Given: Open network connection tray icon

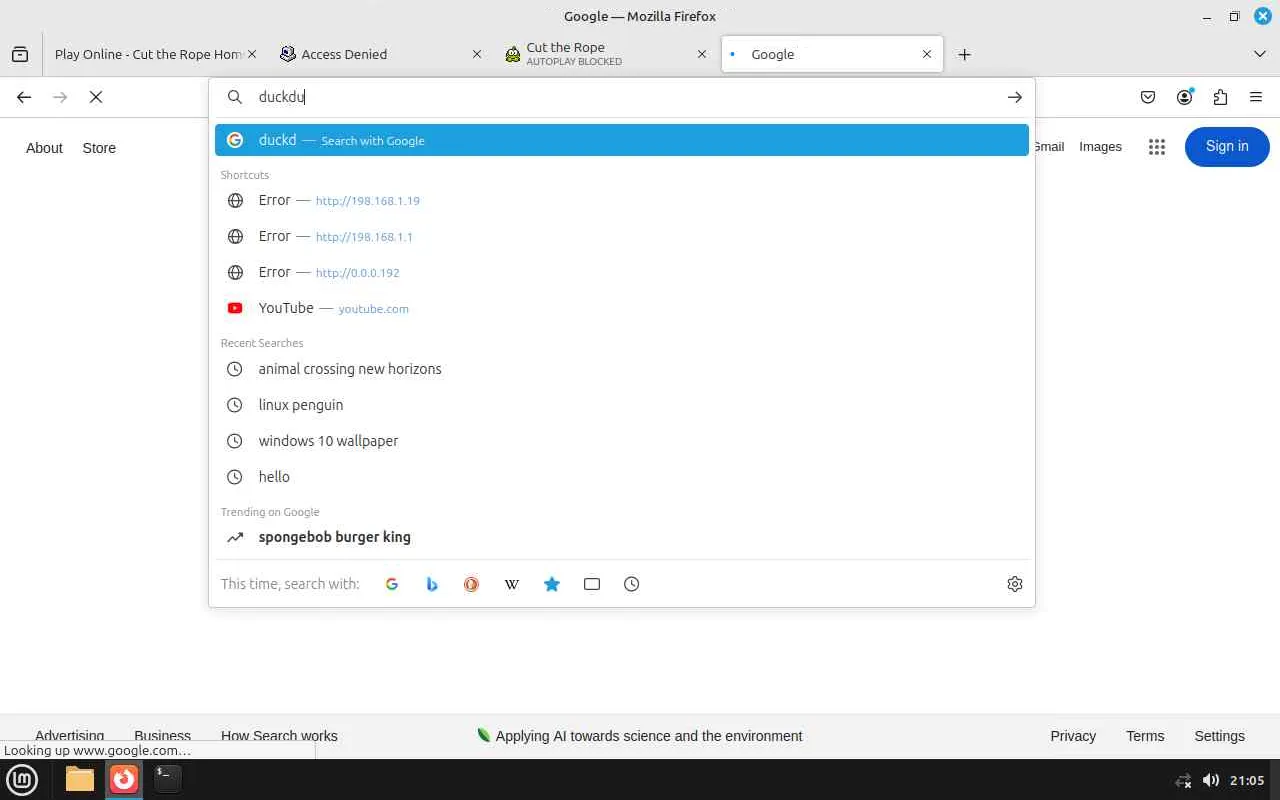Looking at the screenshot, I should (1184, 780).
